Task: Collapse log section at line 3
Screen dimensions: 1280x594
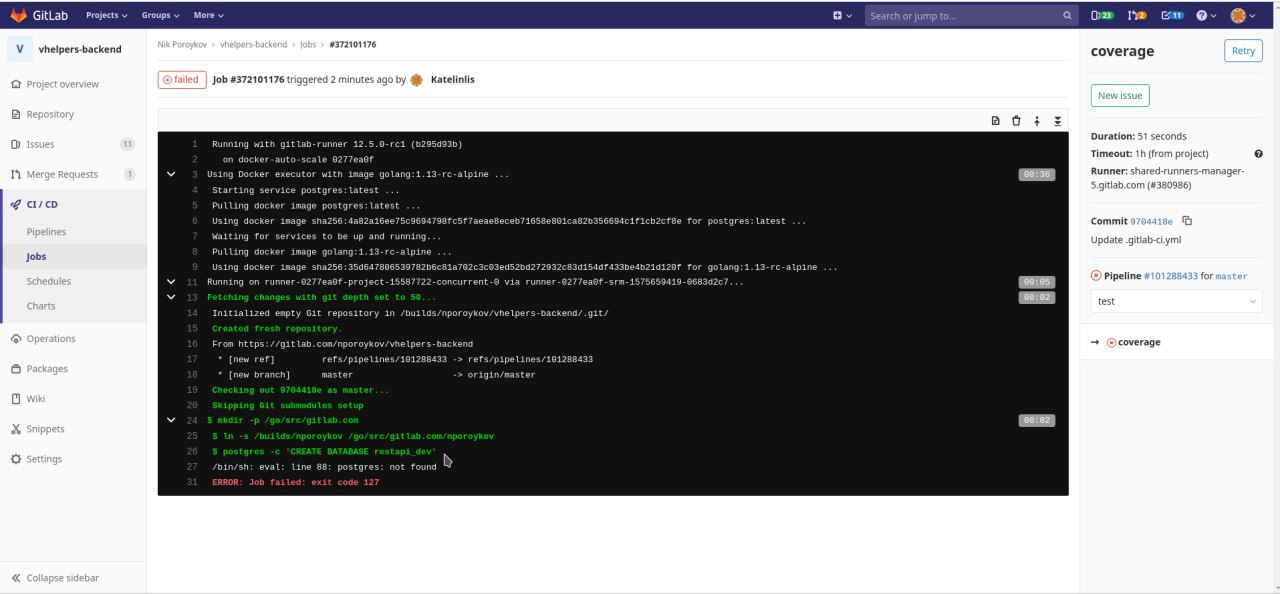Action: tap(171, 174)
